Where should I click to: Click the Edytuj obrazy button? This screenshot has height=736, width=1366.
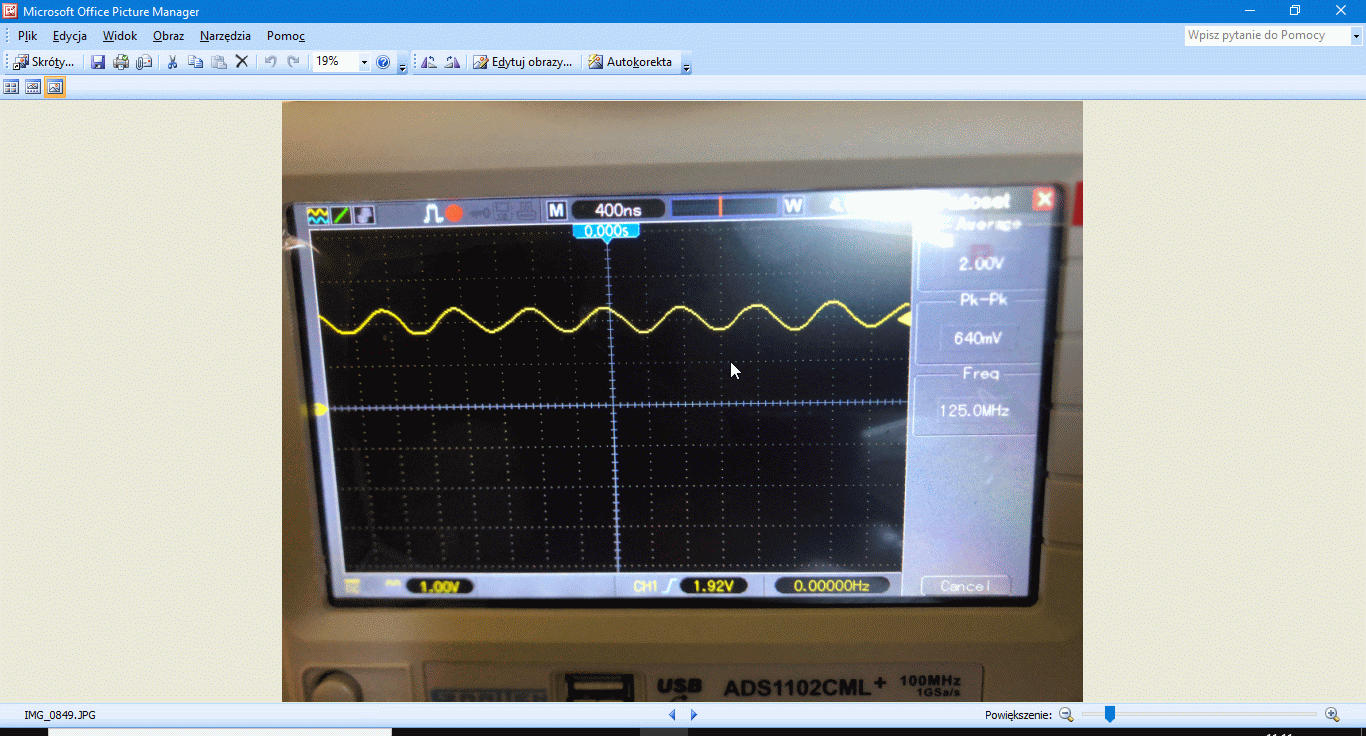522,62
